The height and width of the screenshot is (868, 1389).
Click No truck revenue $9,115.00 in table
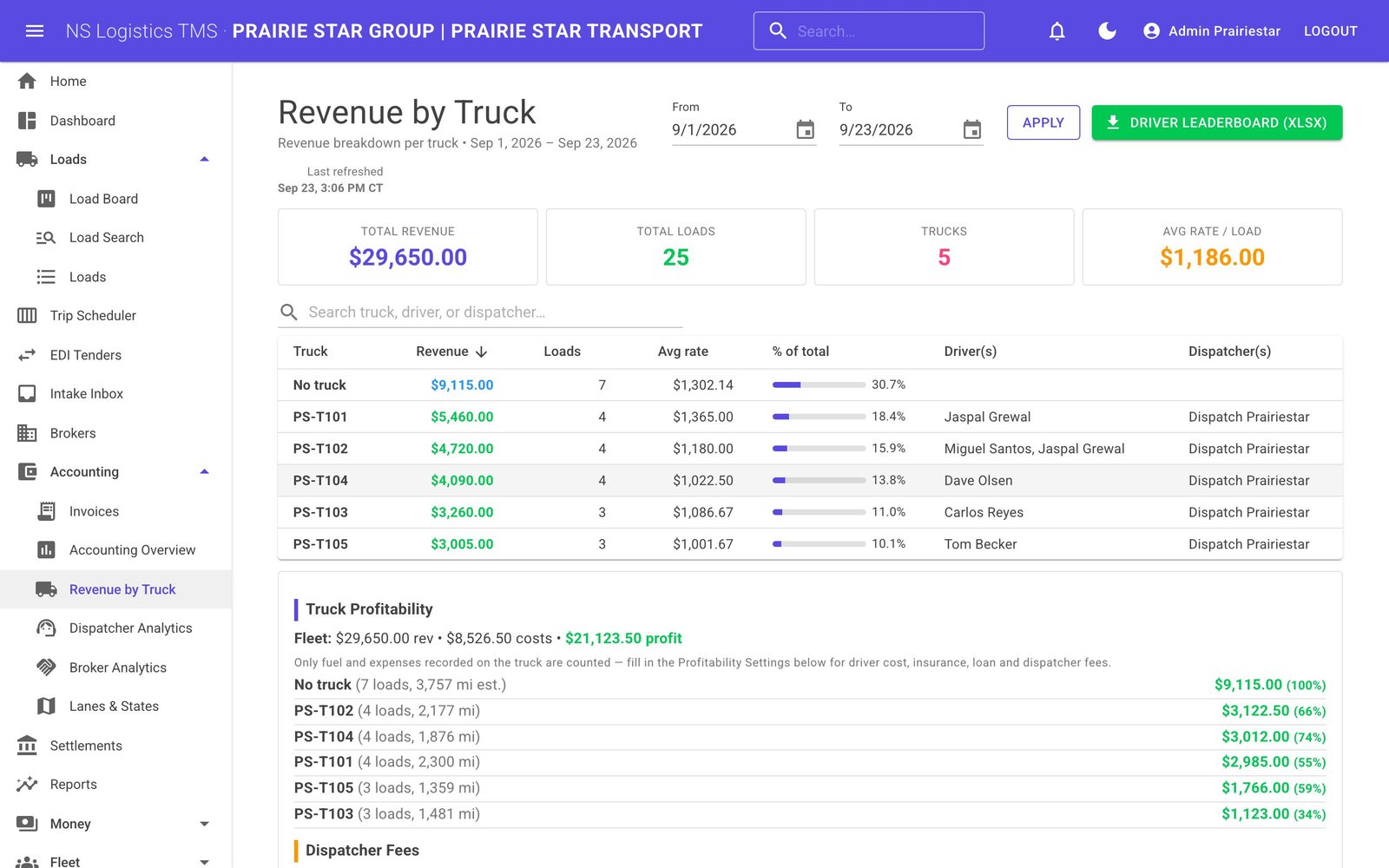point(462,385)
